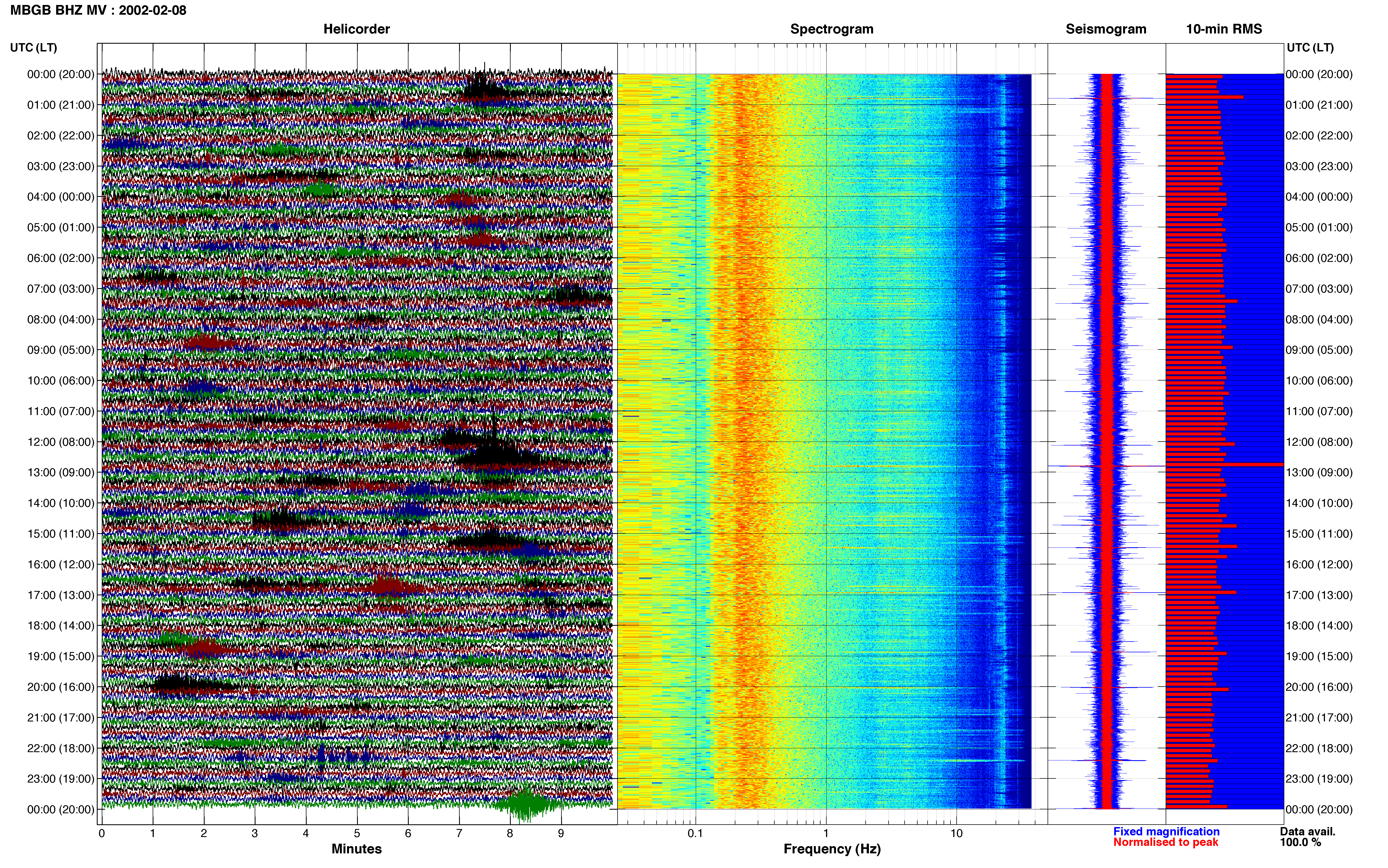This screenshot has height=868, width=1388.
Task: Click left-axis time label 20:00 (16:00)
Action: 61,687
